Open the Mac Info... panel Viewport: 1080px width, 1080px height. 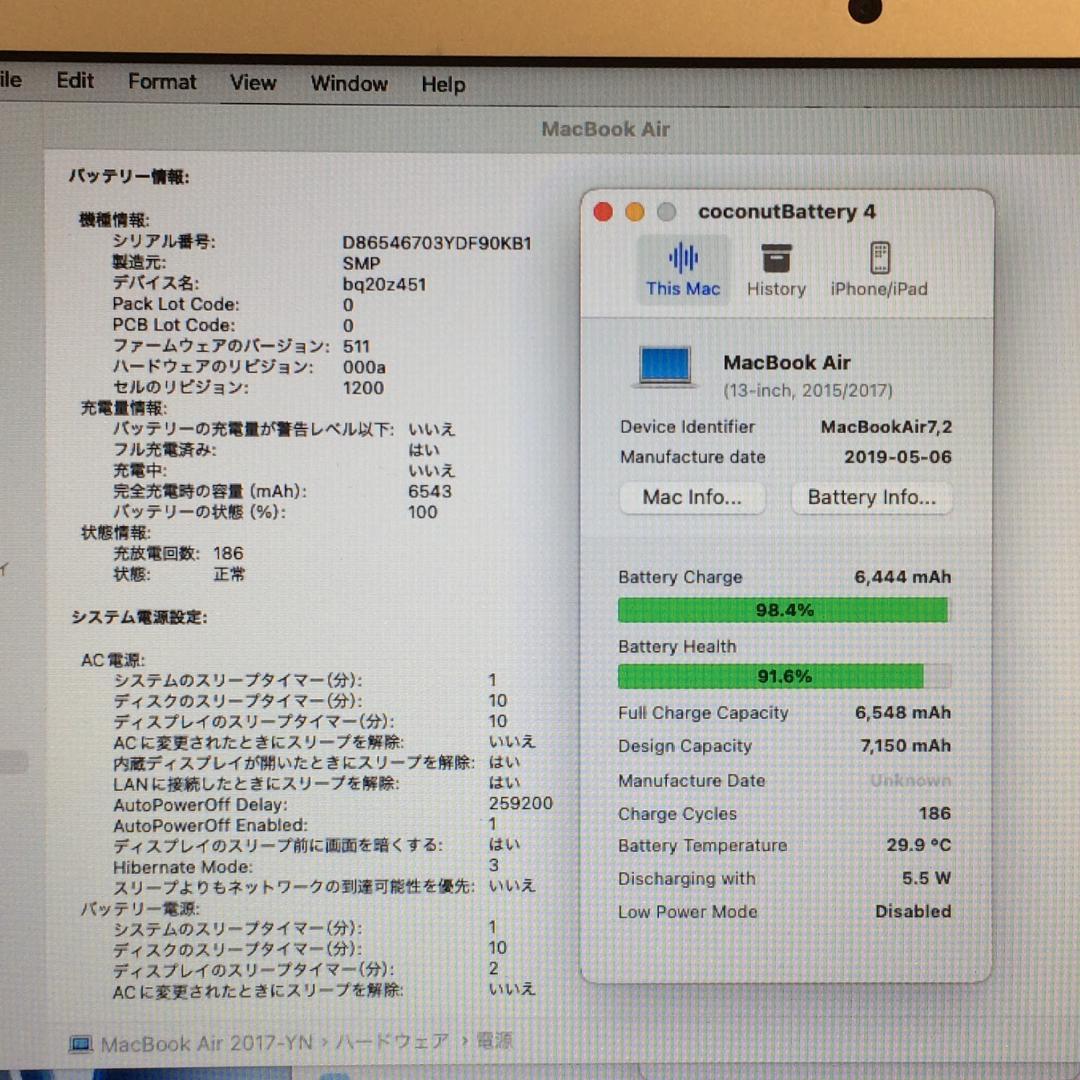point(692,497)
